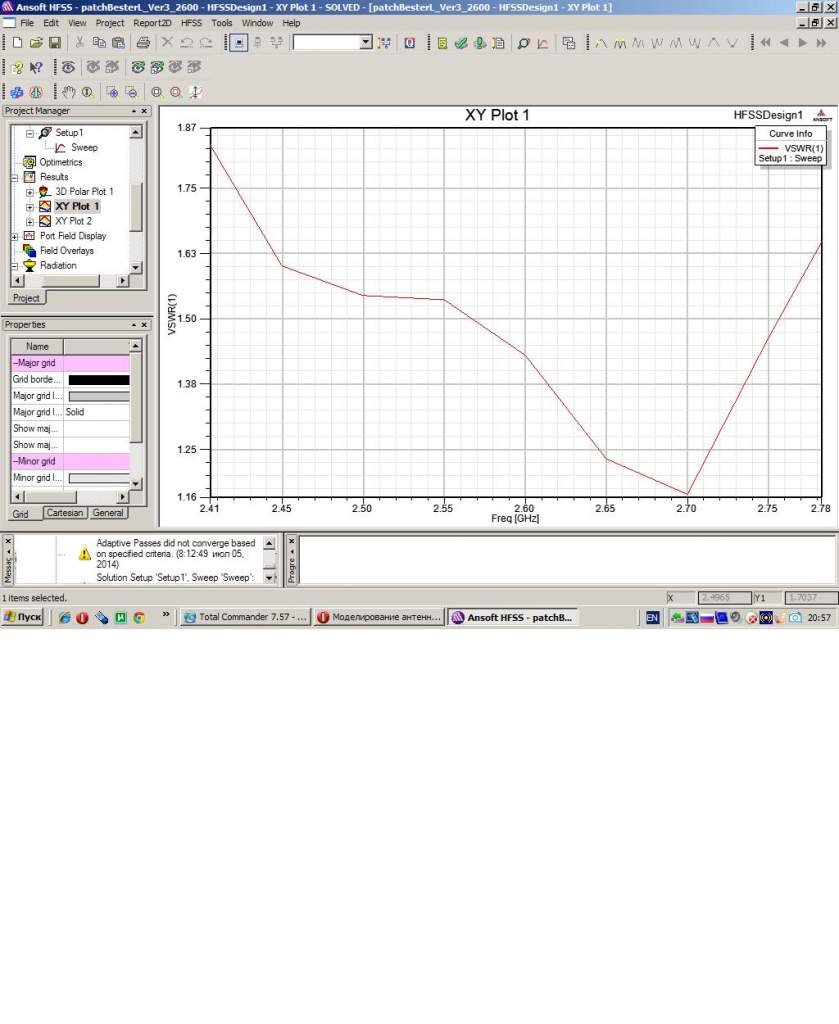This screenshot has height=1024, width=839.
Task: Open the Report2D menu
Action: [x=152, y=22]
